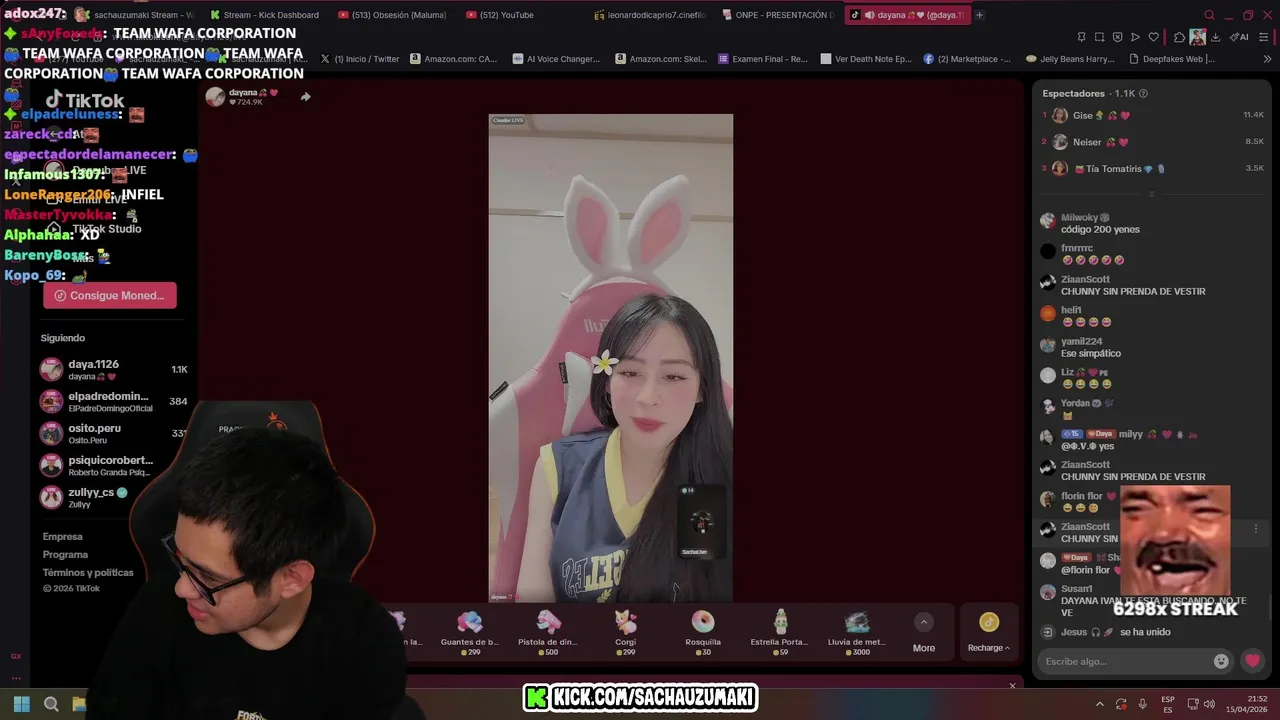This screenshot has width=1280, height=720.
Task: Switch to the Obsesión (Maluma) tab
Action: 393,15
